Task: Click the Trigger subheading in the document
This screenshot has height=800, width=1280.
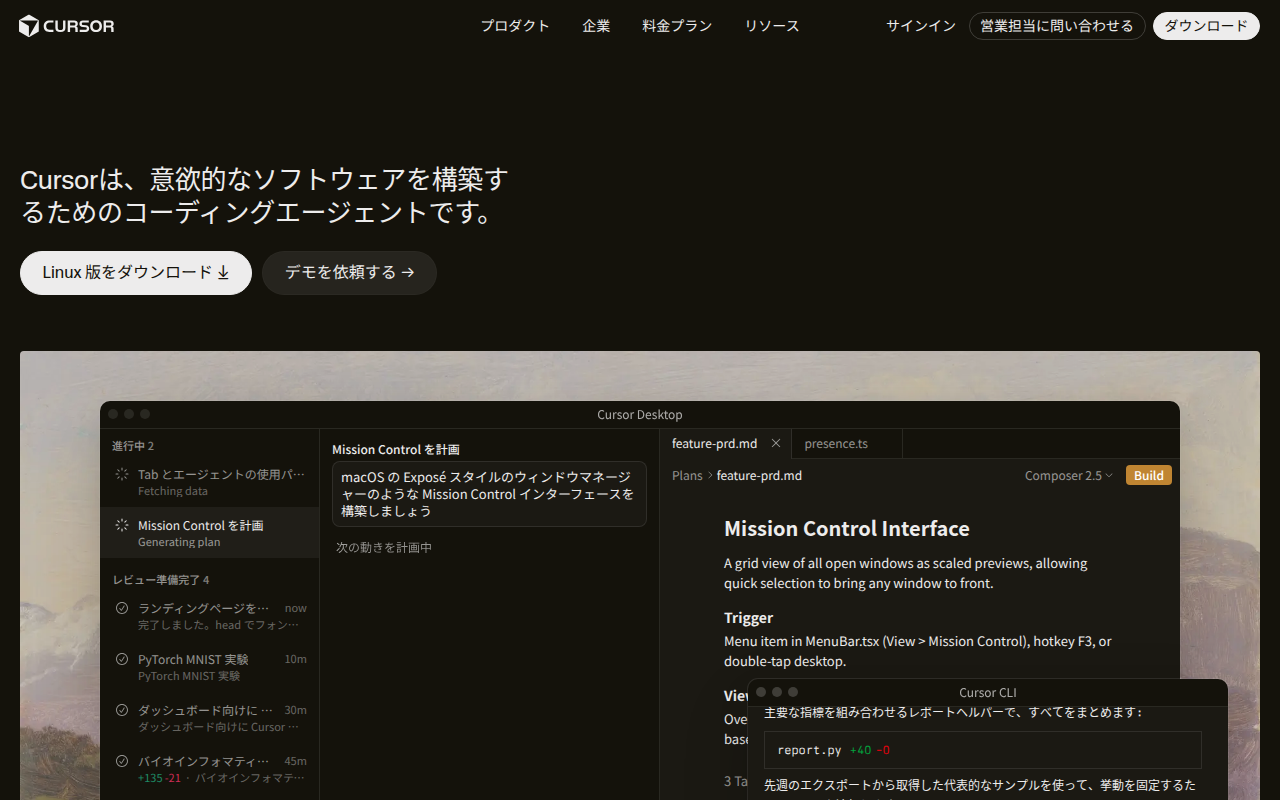Action: pos(749,618)
